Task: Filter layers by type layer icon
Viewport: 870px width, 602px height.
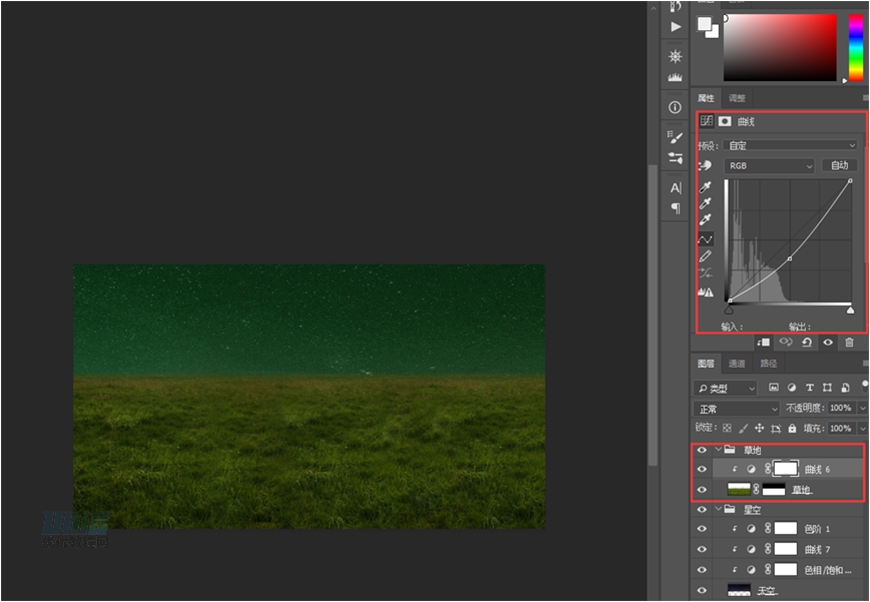Action: [810, 388]
